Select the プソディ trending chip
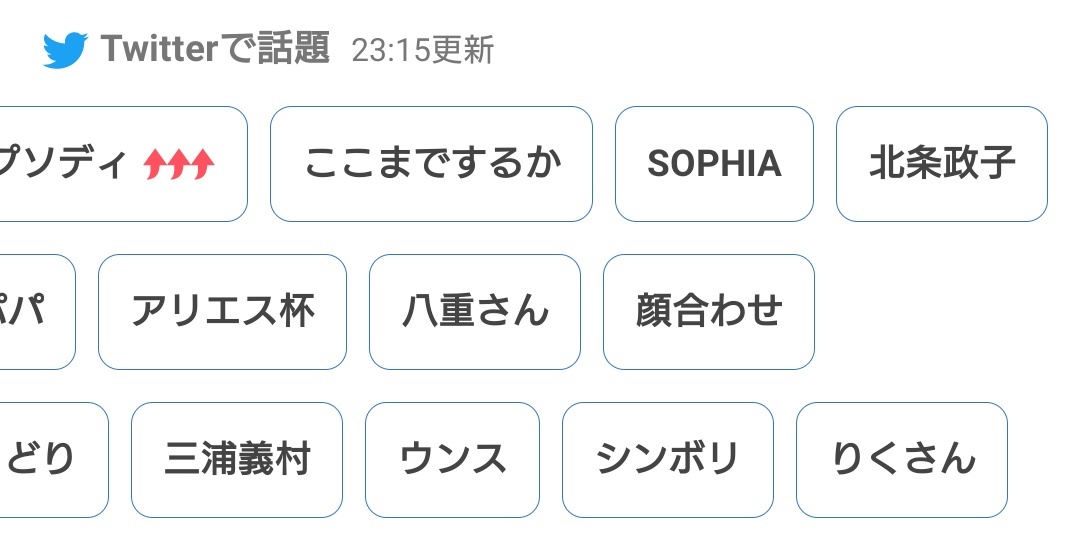Image resolution: width=1080 pixels, height=538 pixels. pyautogui.click(x=123, y=164)
